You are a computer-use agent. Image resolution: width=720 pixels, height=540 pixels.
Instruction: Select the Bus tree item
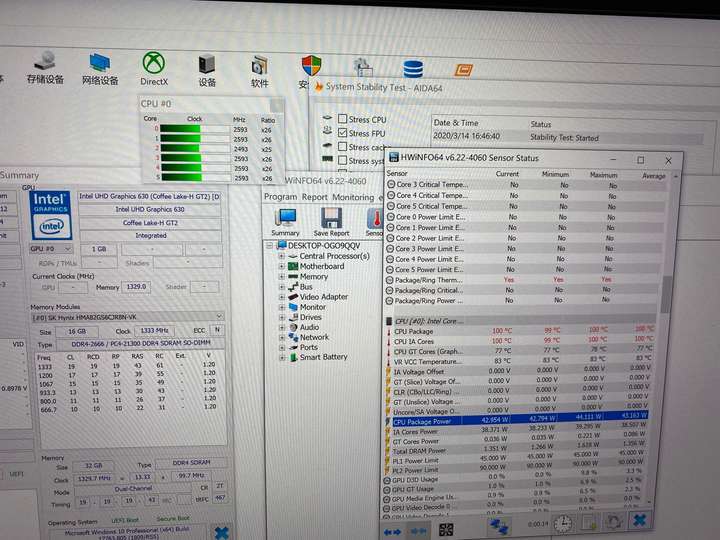click(306, 287)
